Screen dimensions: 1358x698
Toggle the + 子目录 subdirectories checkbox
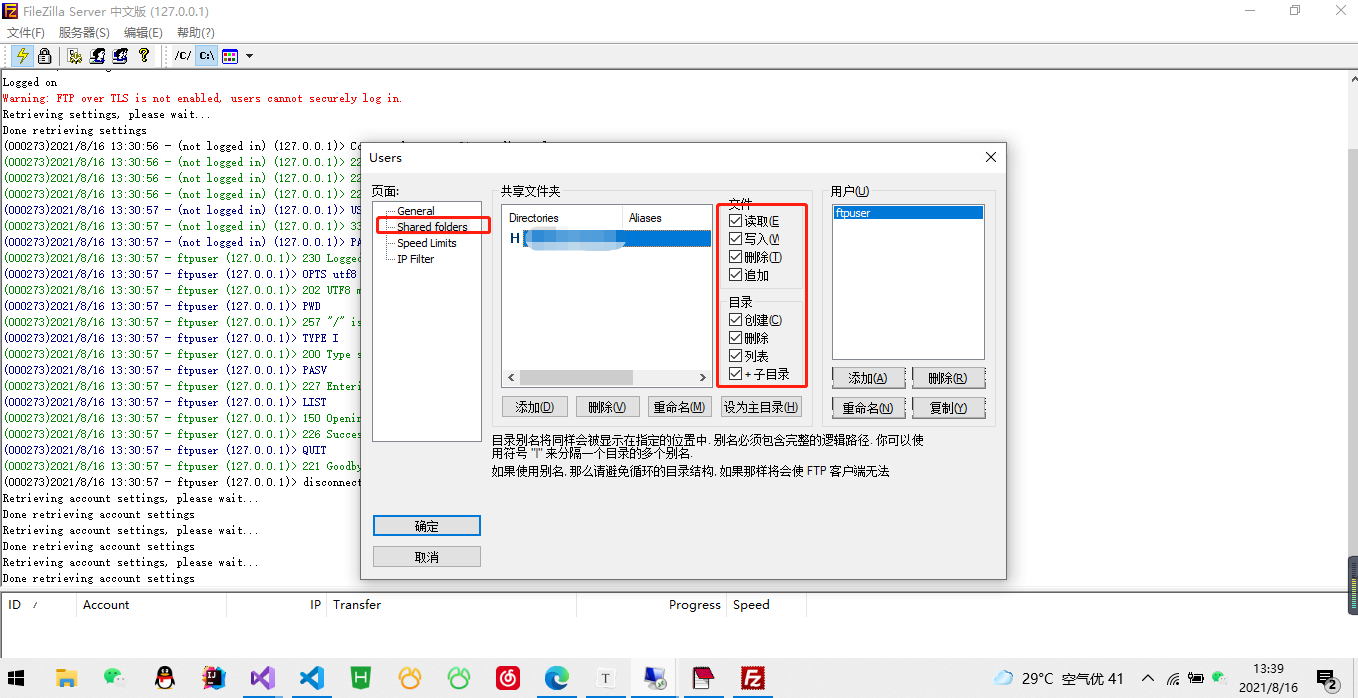pos(736,374)
